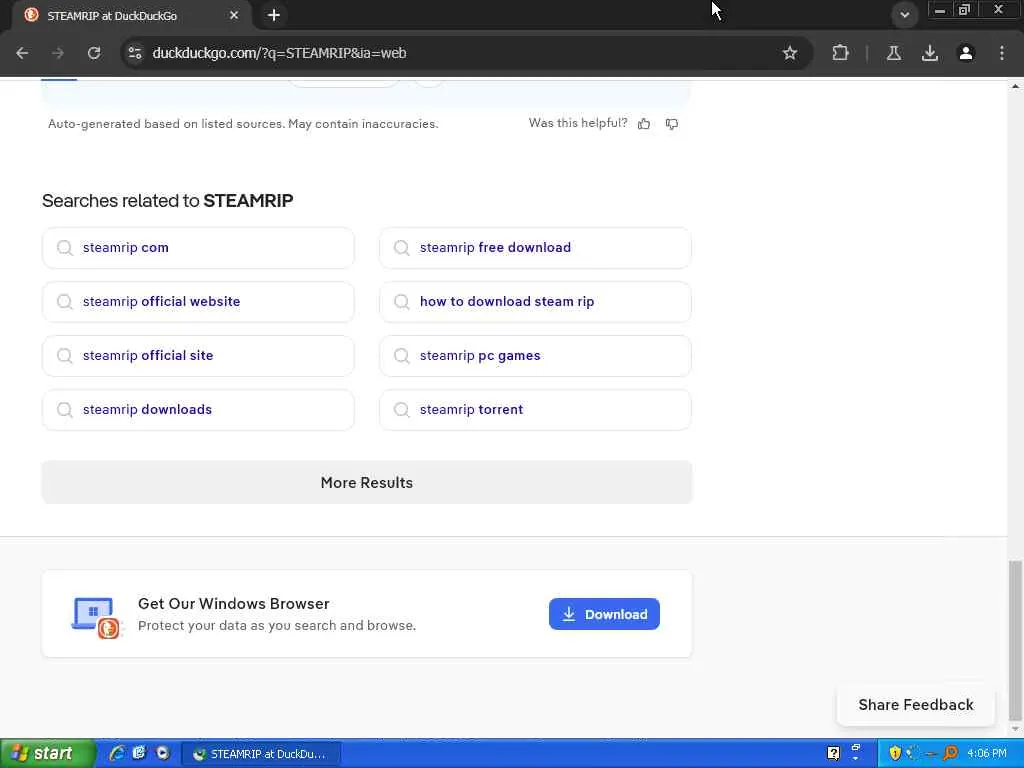This screenshot has height=768, width=1024.
Task: Go back to the previous page
Action: click(22, 53)
